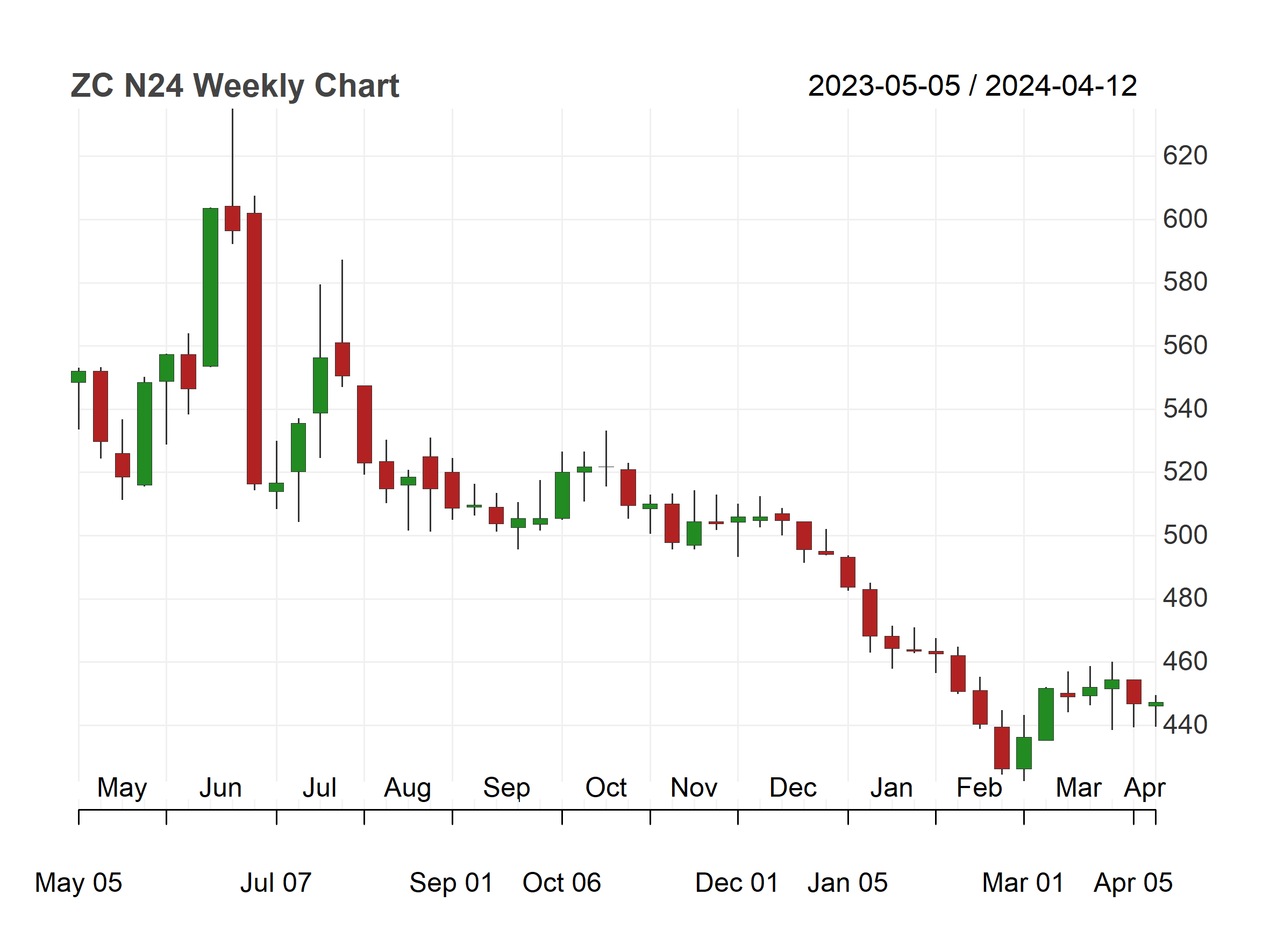Click the Jul 07 date label
1270x952 pixels.
click(x=276, y=883)
